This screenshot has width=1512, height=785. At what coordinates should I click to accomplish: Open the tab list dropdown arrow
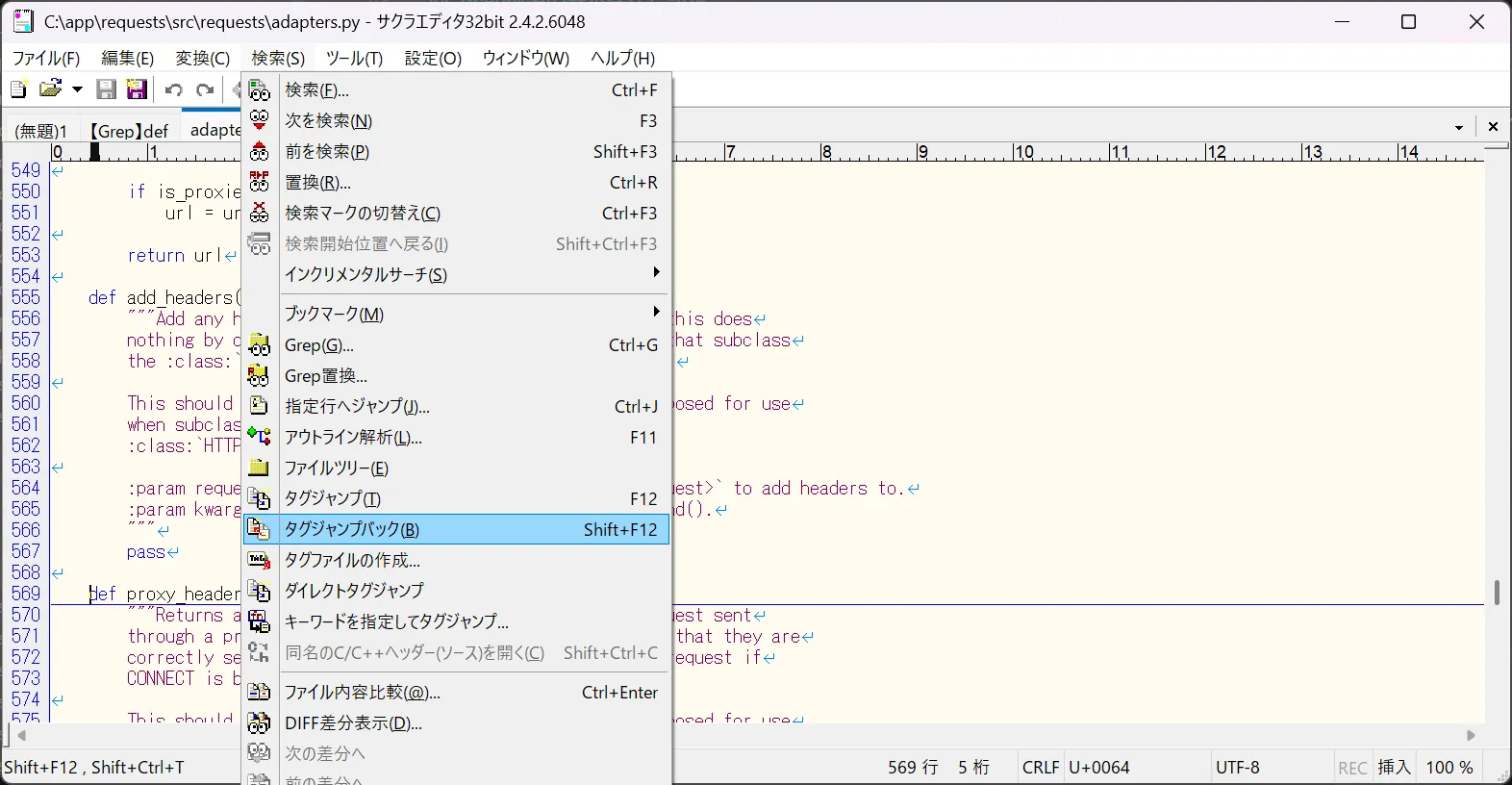pos(1459,127)
